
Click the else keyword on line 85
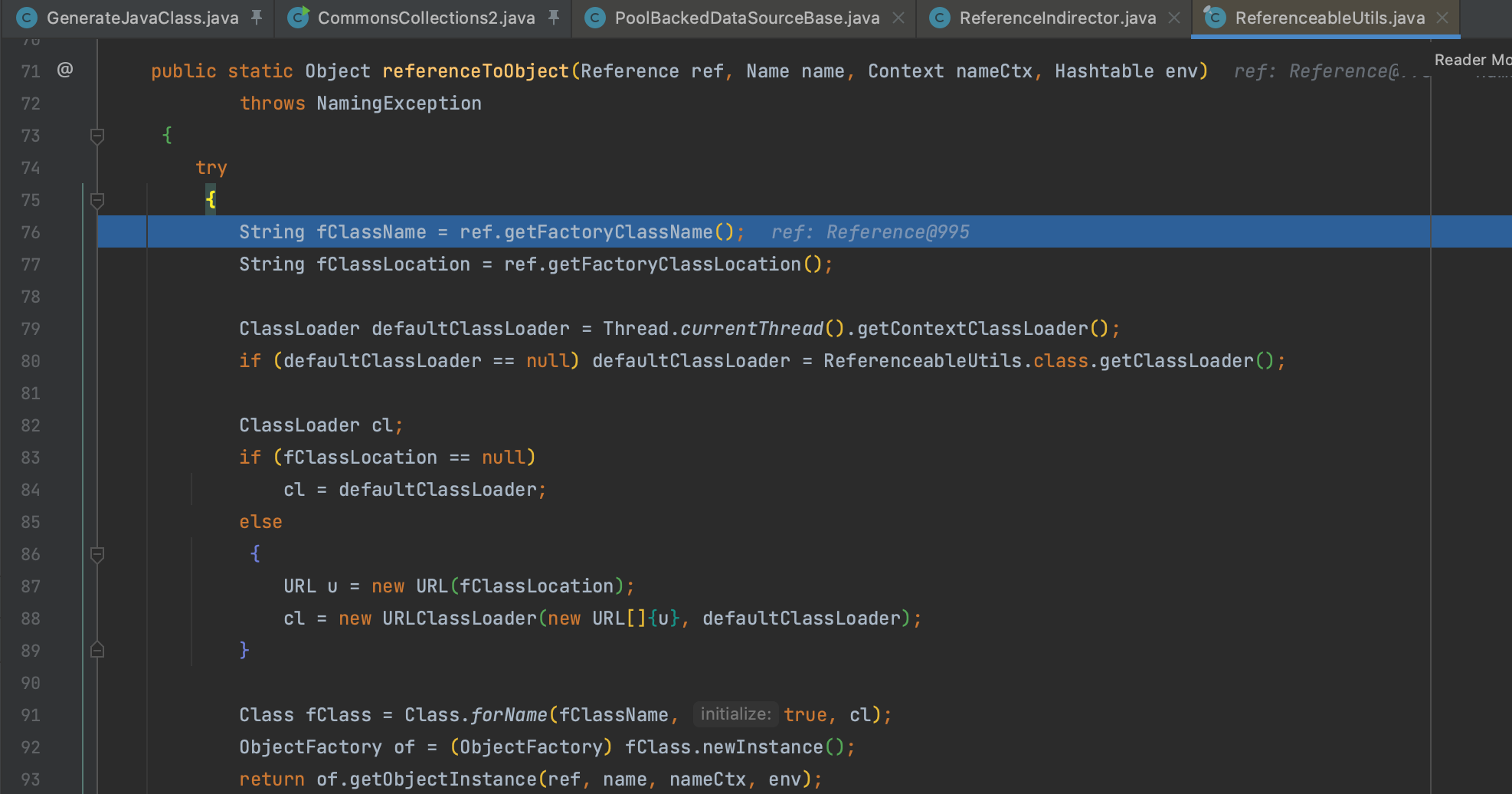[260, 522]
